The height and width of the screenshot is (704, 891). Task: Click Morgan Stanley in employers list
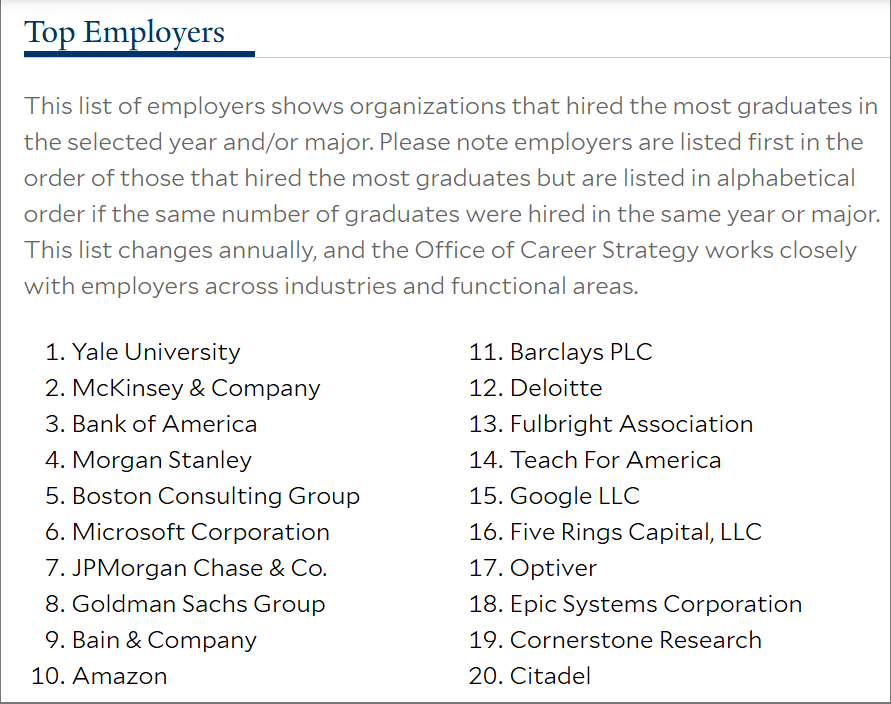[x=162, y=460]
